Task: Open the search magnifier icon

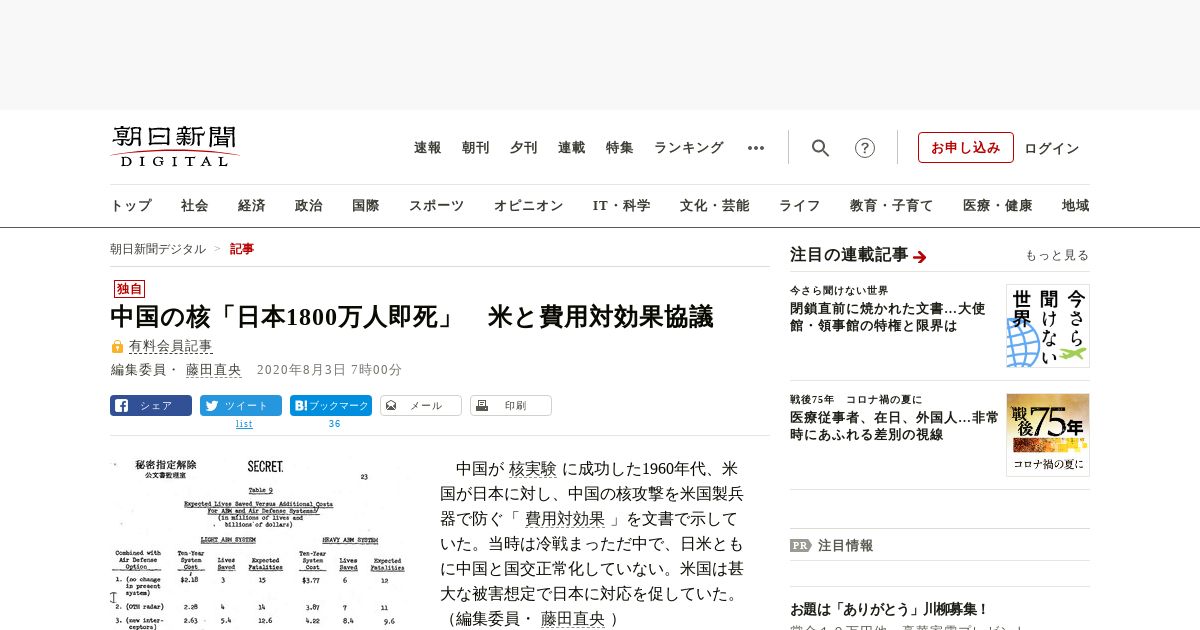Action: [x=820, y=148]
